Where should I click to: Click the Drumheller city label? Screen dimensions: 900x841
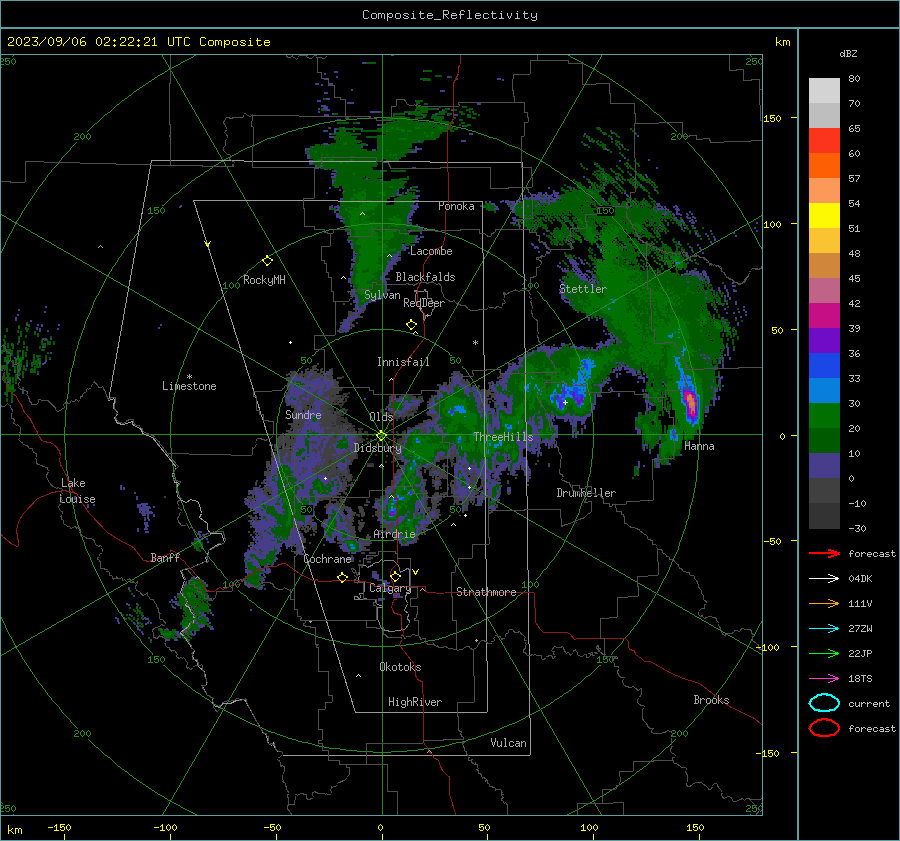[x=586, y=493]
